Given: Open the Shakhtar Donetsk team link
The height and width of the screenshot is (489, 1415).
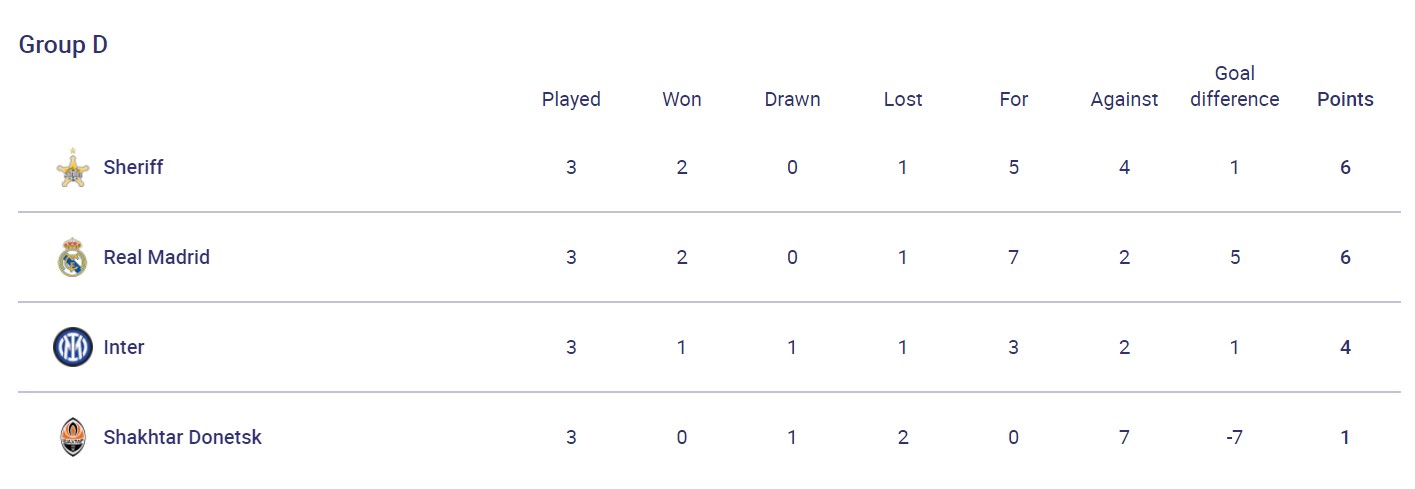Looking at the screenshot, I should coord(182,438).
